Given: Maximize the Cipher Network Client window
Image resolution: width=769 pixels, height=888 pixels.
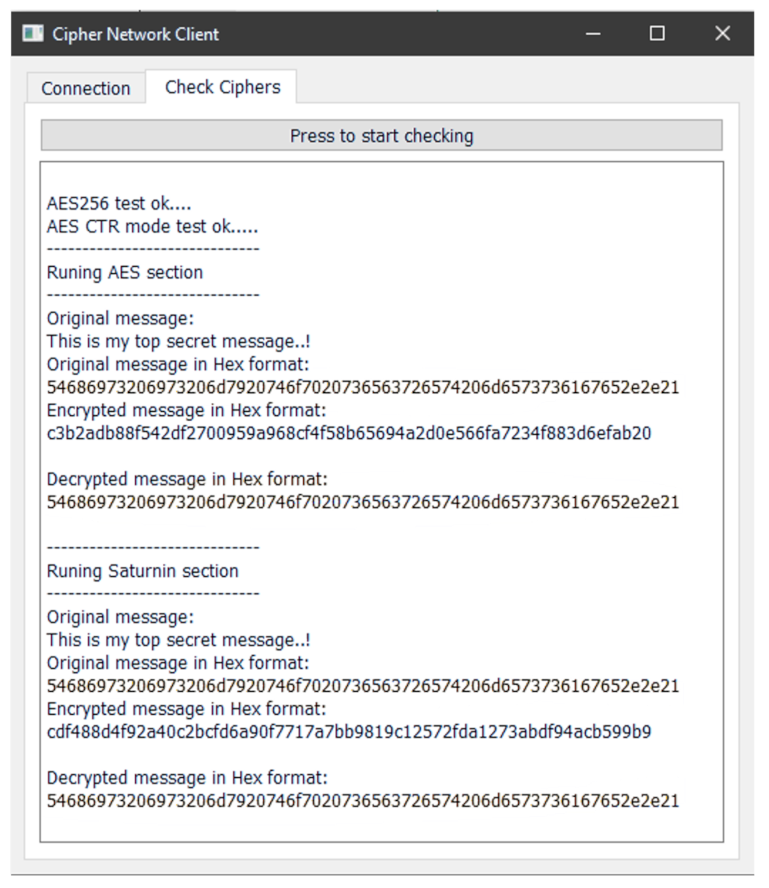Looking at the screenshot, I should [x=657, y=34].
